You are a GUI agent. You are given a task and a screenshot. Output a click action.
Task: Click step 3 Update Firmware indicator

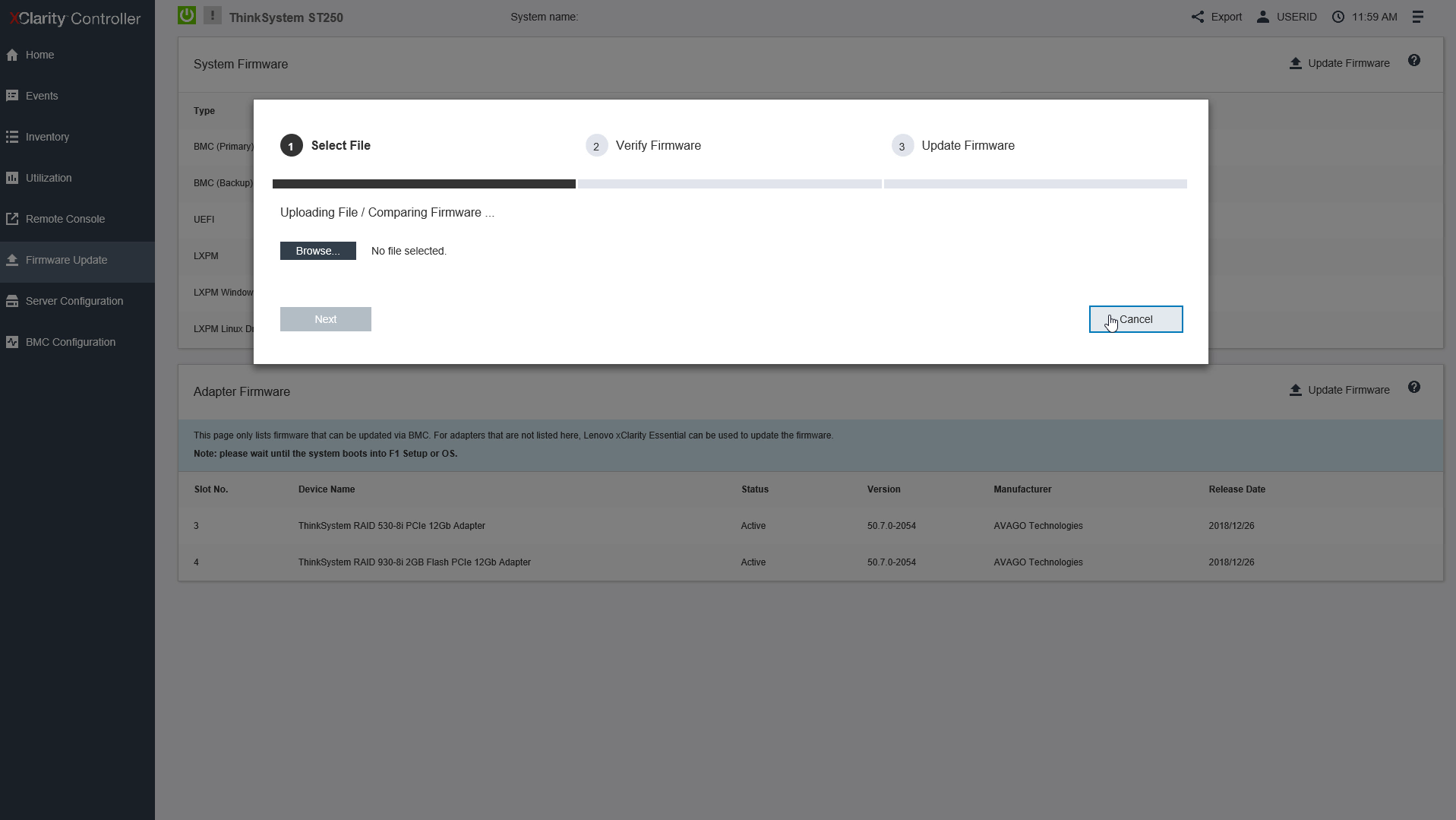pyautogui.click(x=953, y=145)
